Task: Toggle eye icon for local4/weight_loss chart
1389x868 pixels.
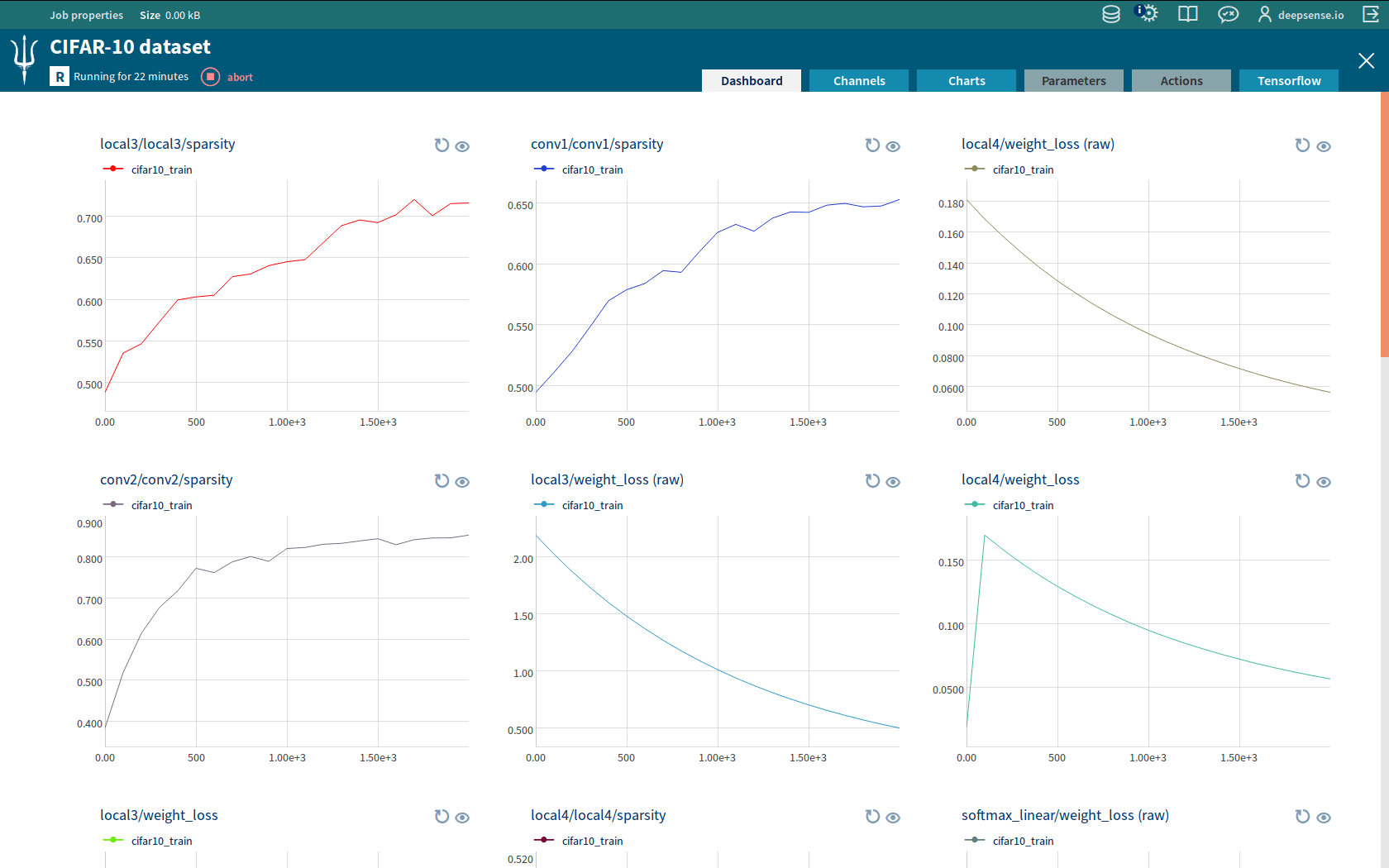Action: coord(1324,482)
